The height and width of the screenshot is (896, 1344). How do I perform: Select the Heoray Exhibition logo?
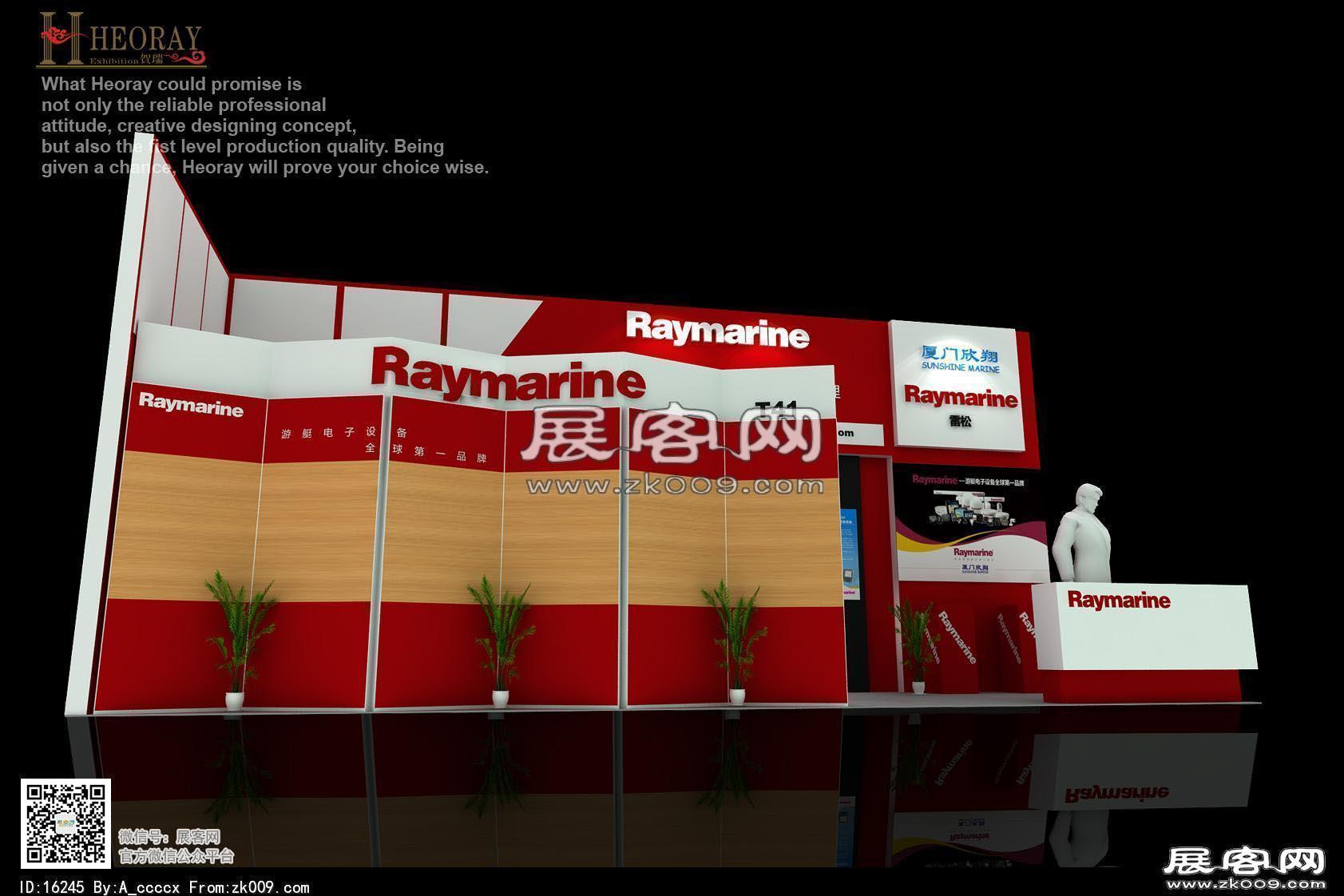(122, 39)
